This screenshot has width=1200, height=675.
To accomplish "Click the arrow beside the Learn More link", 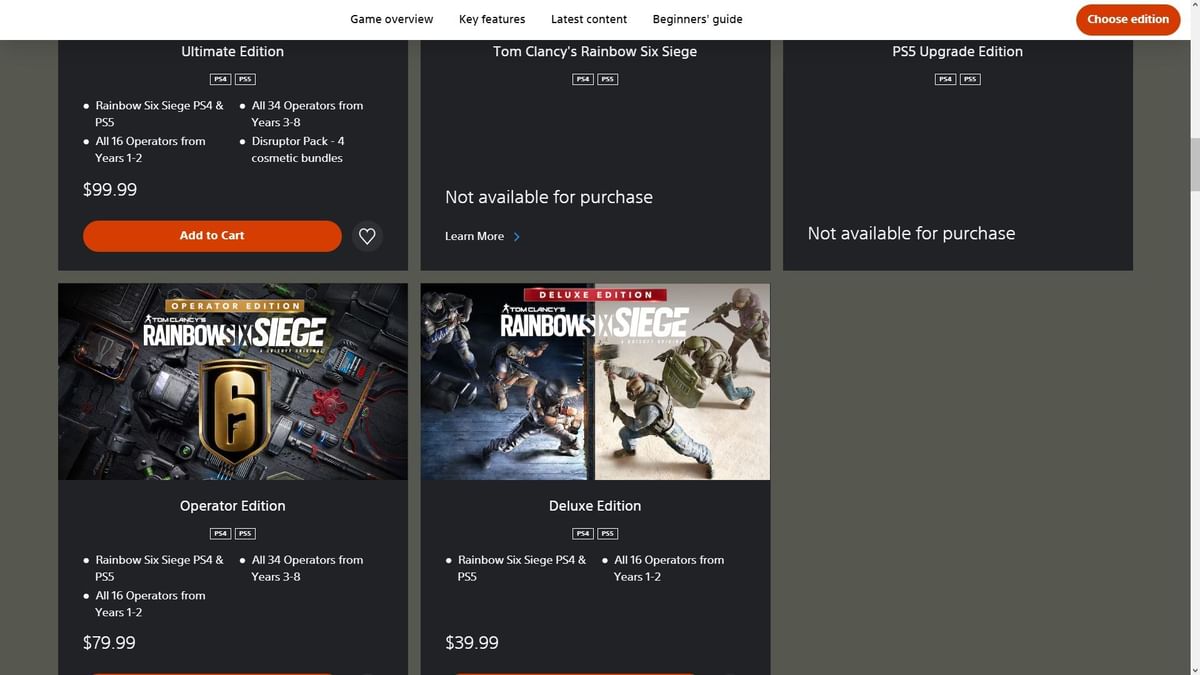I will point(517,236).
